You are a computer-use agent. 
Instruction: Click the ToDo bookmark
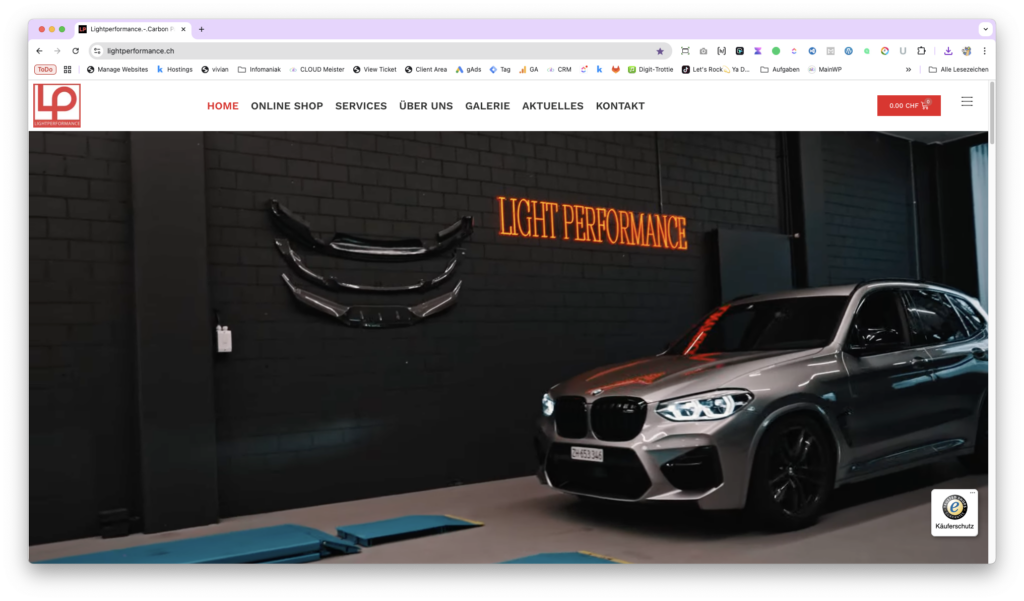click(45, 69)
